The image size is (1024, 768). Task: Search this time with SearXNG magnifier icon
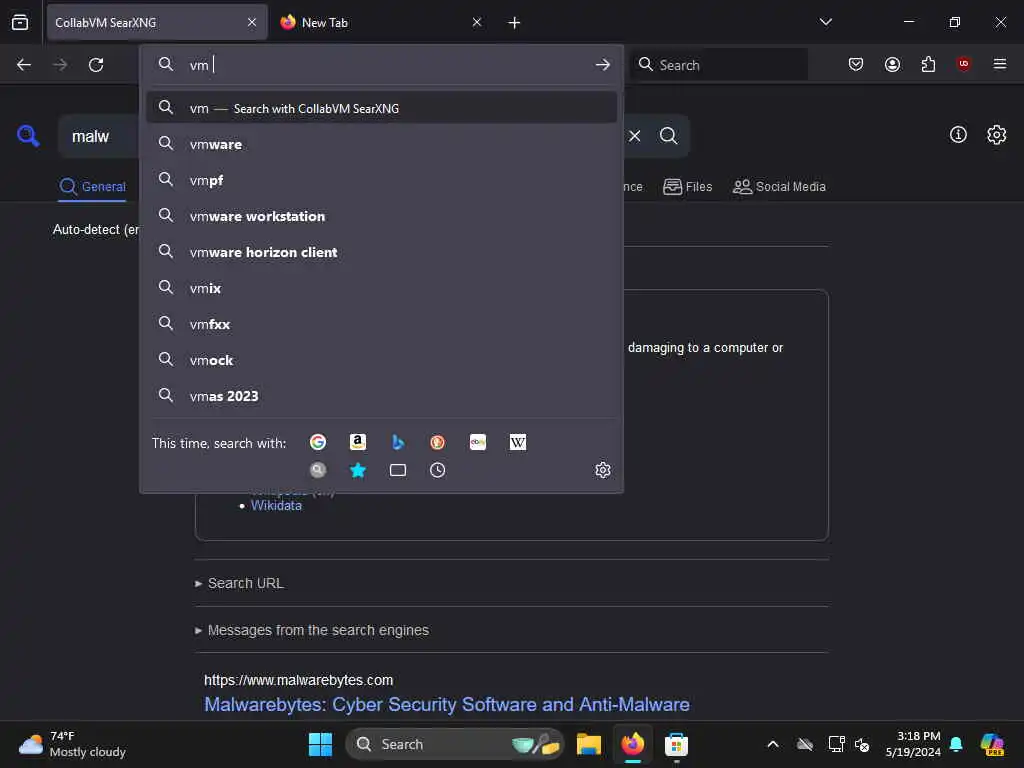click(x=318, y=470)
